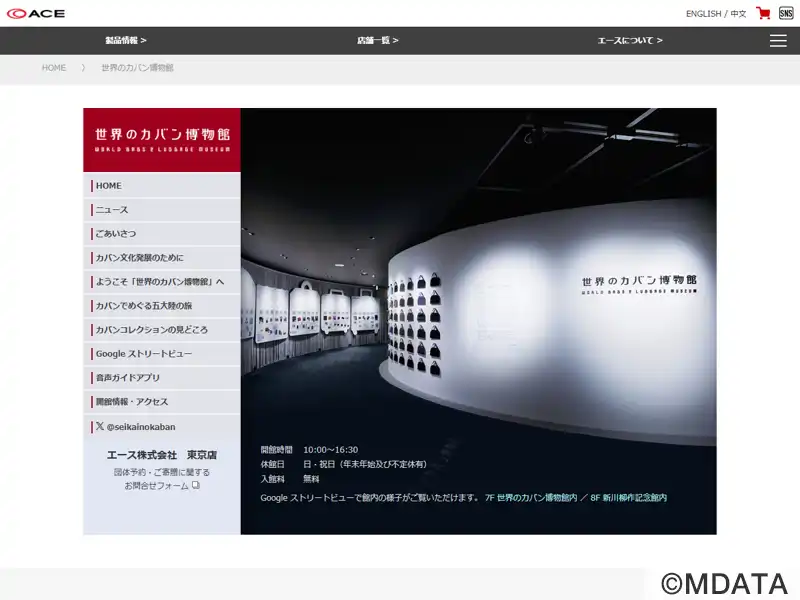Select HOME in the sidebar menu

click(162, 186)
